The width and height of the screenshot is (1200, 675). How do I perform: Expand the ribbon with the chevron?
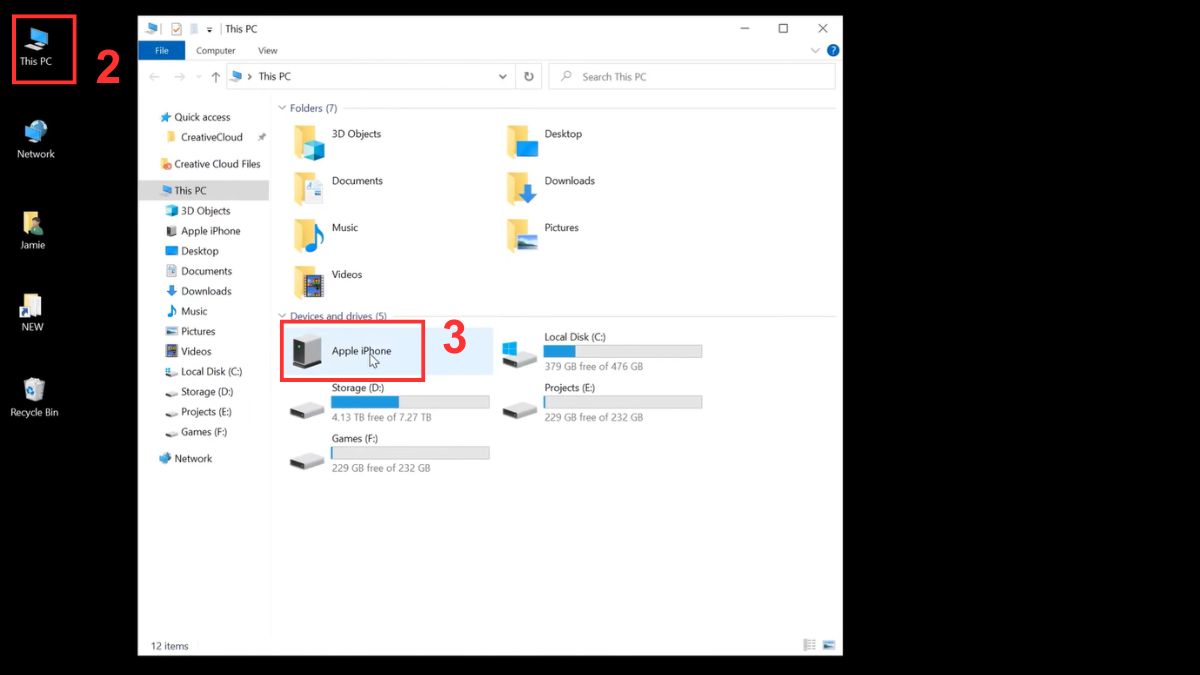click(x=815, y=50)
